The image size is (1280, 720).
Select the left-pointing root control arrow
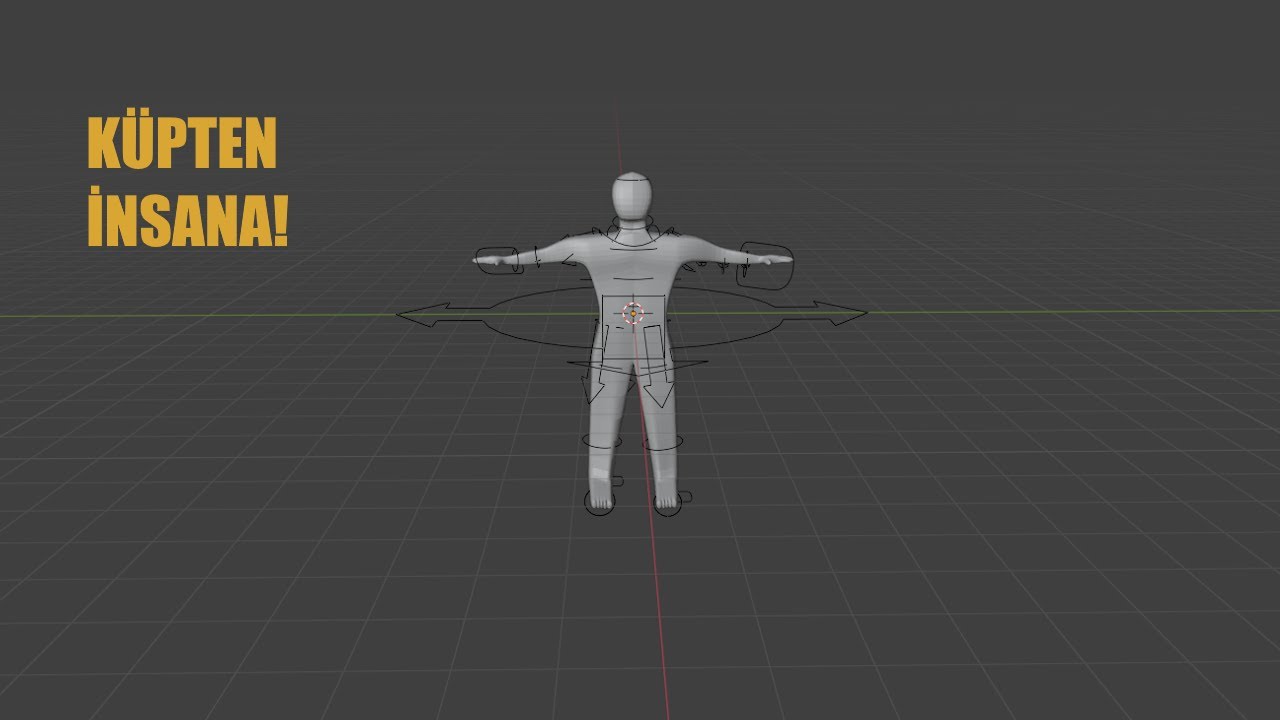443,315
